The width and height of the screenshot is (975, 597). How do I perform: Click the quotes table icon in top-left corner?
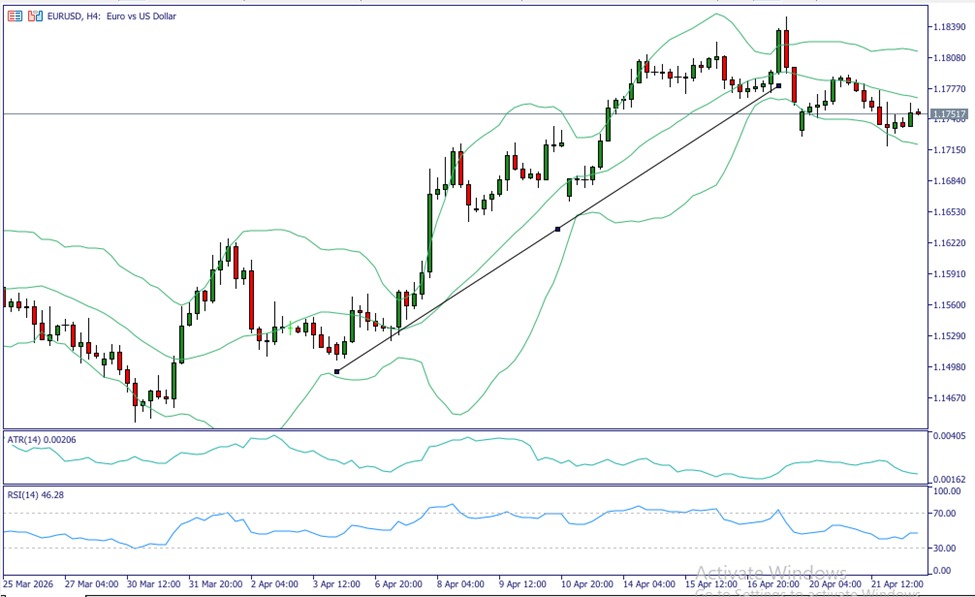pyautogui.click(x=13, y=16)
